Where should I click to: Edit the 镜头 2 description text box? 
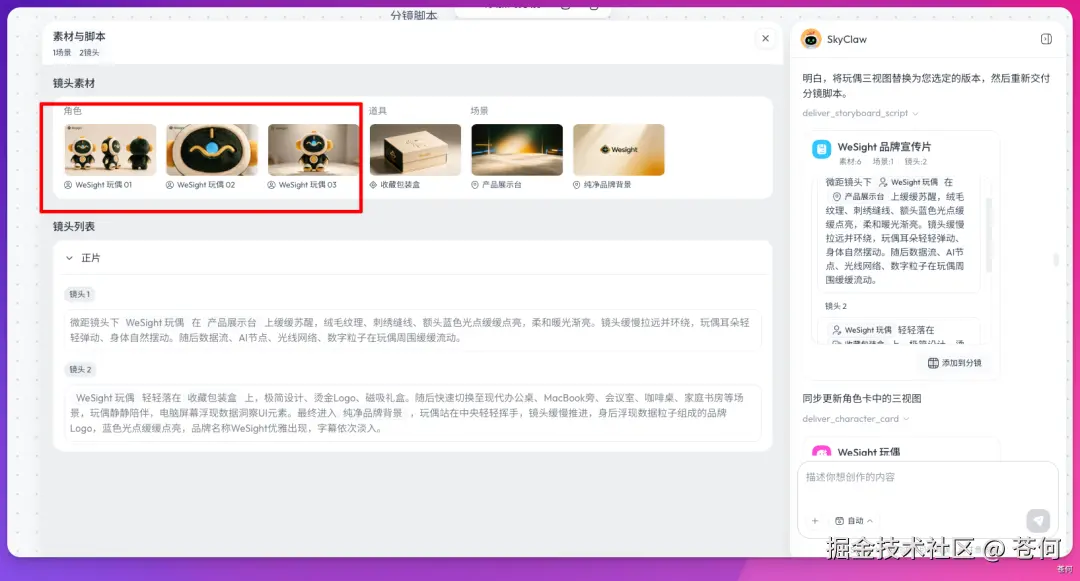point(413,413)
